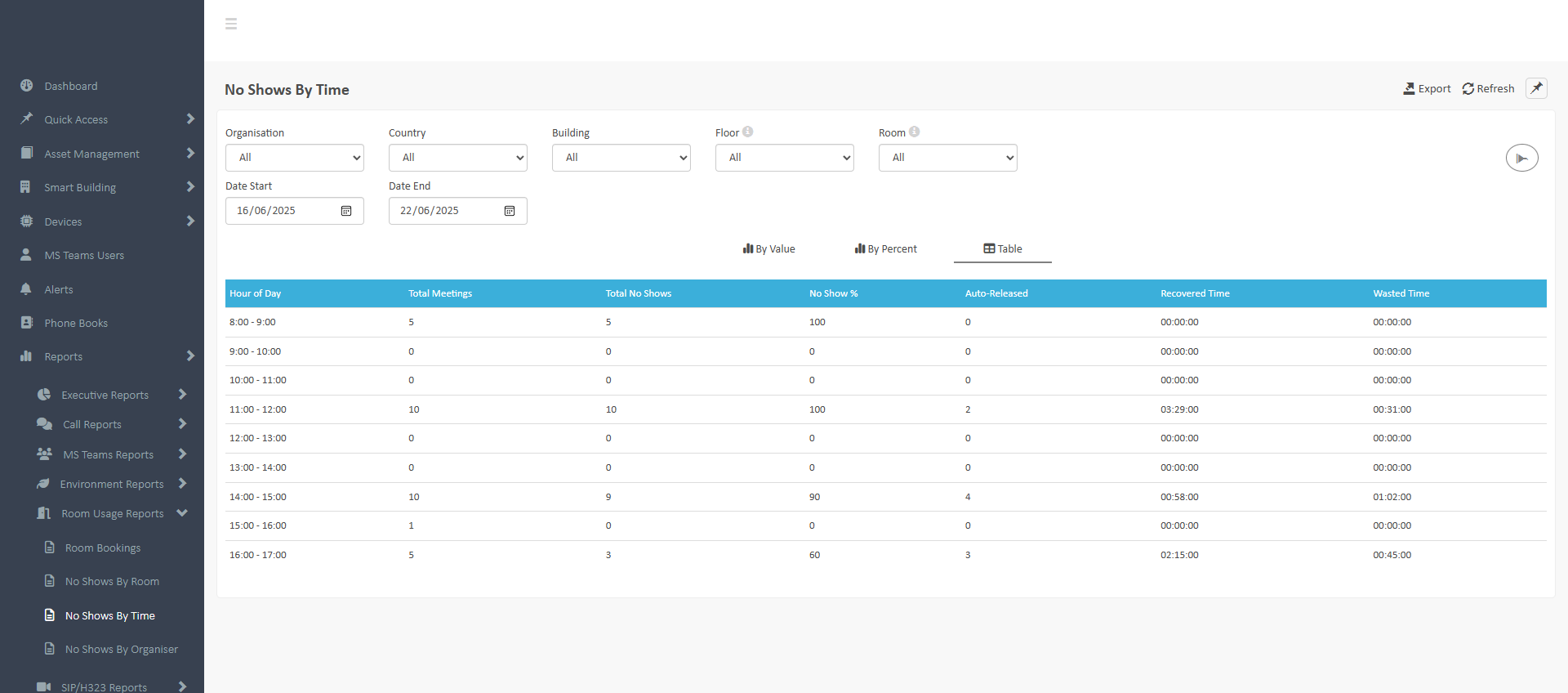Expand the Executive Reports chevron

pos(182,395)
